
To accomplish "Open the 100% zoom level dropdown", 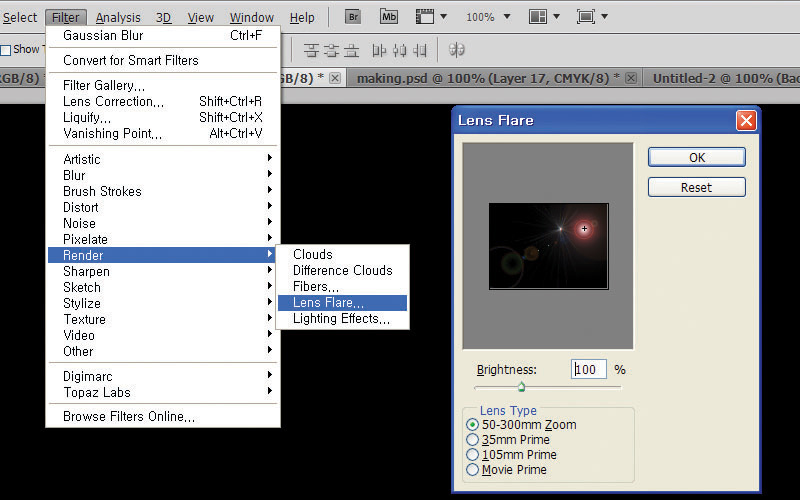I will [488, 17].
